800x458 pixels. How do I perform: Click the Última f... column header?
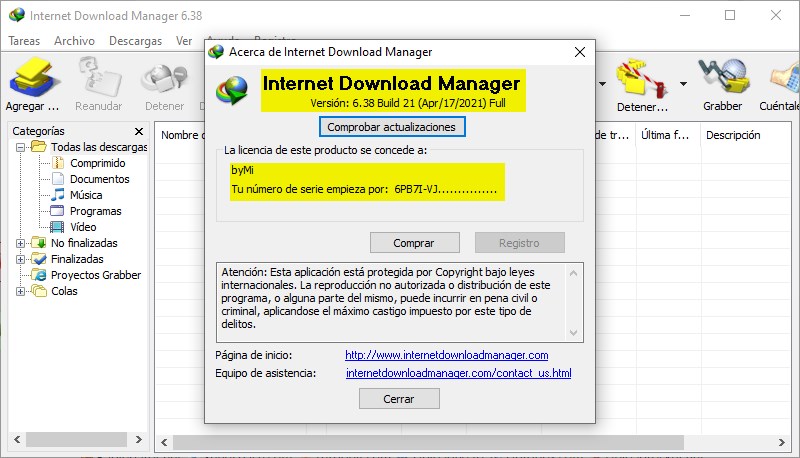point(667,135)
